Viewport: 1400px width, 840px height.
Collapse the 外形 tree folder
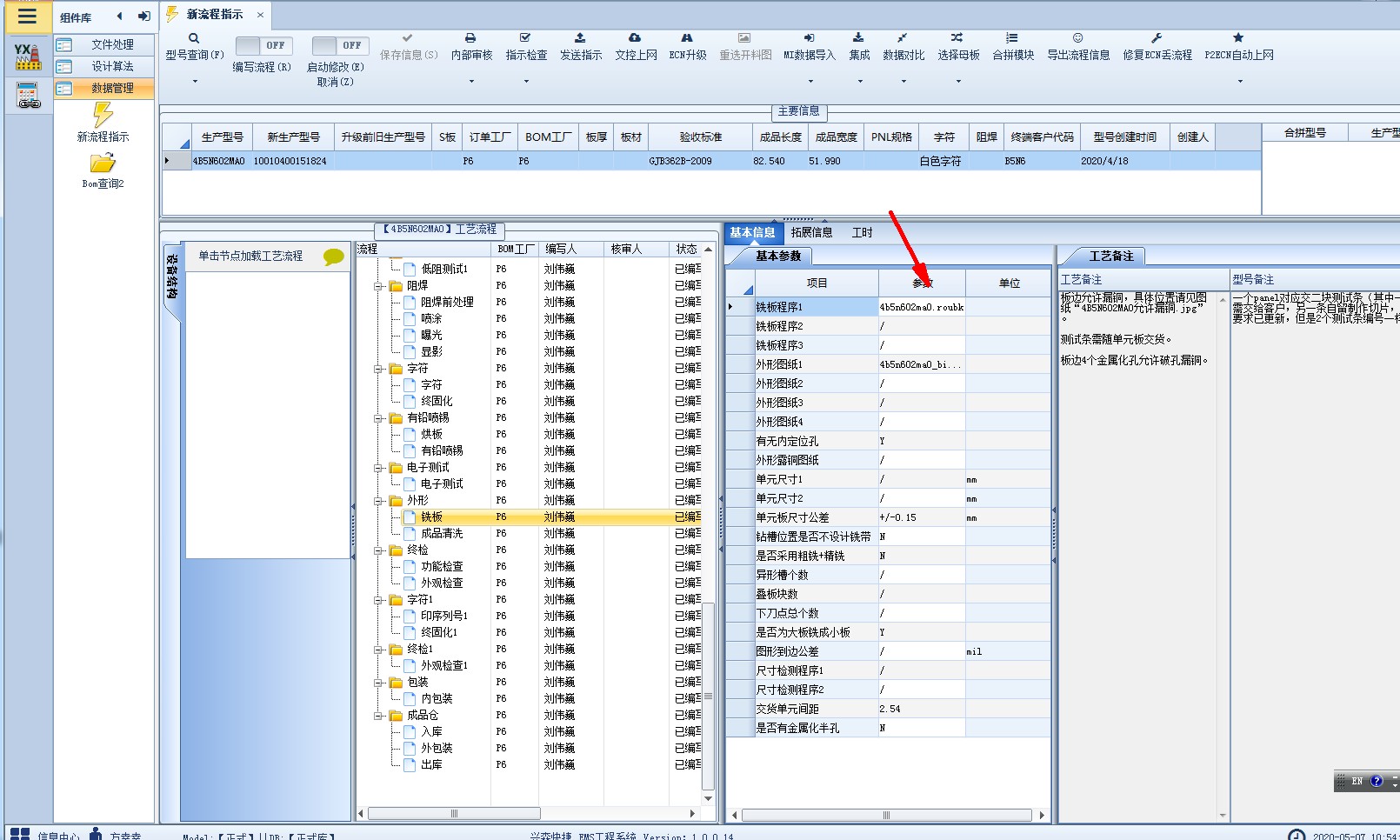379,501
